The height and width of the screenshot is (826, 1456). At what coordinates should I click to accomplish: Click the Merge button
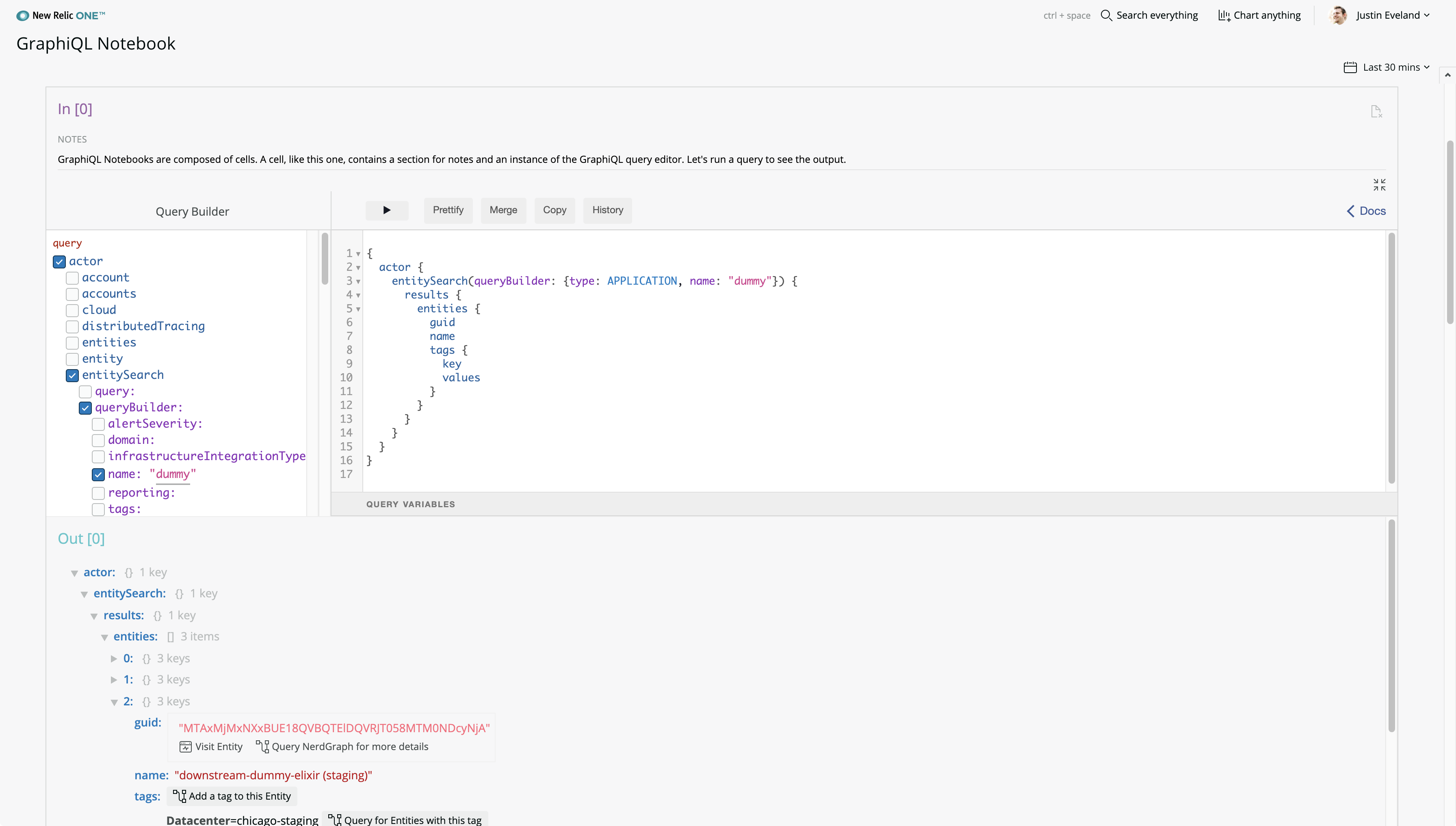point(503,210)
